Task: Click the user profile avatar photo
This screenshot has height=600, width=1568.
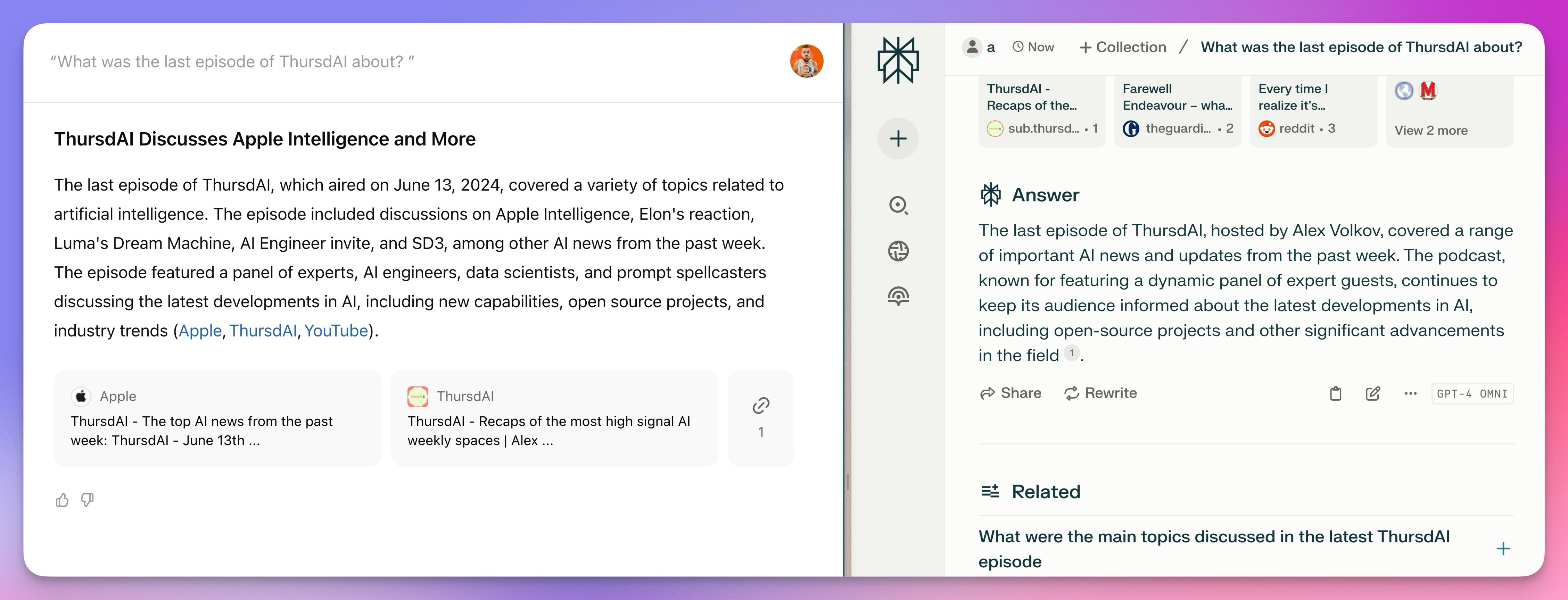Action: [807, 61]
